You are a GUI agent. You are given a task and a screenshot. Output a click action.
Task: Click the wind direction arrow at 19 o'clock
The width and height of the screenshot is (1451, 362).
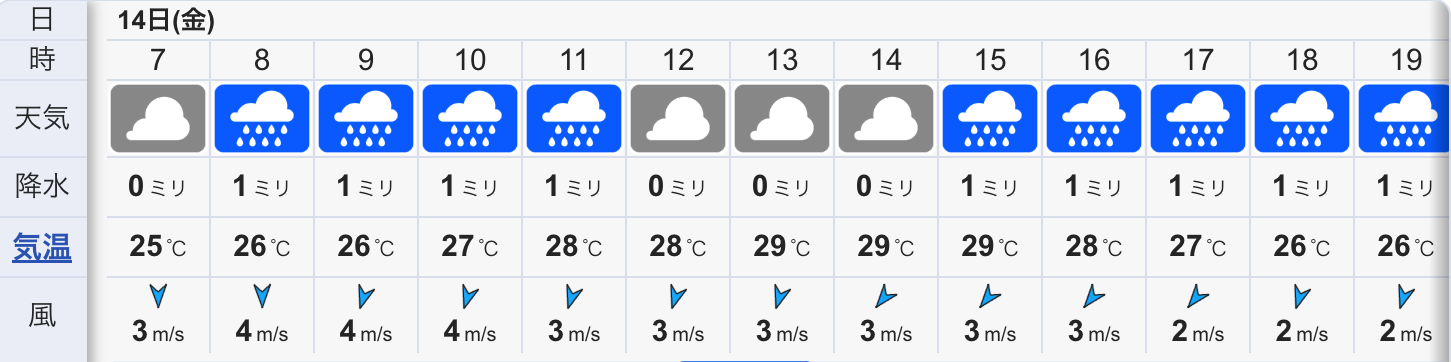coord(1406,296)
